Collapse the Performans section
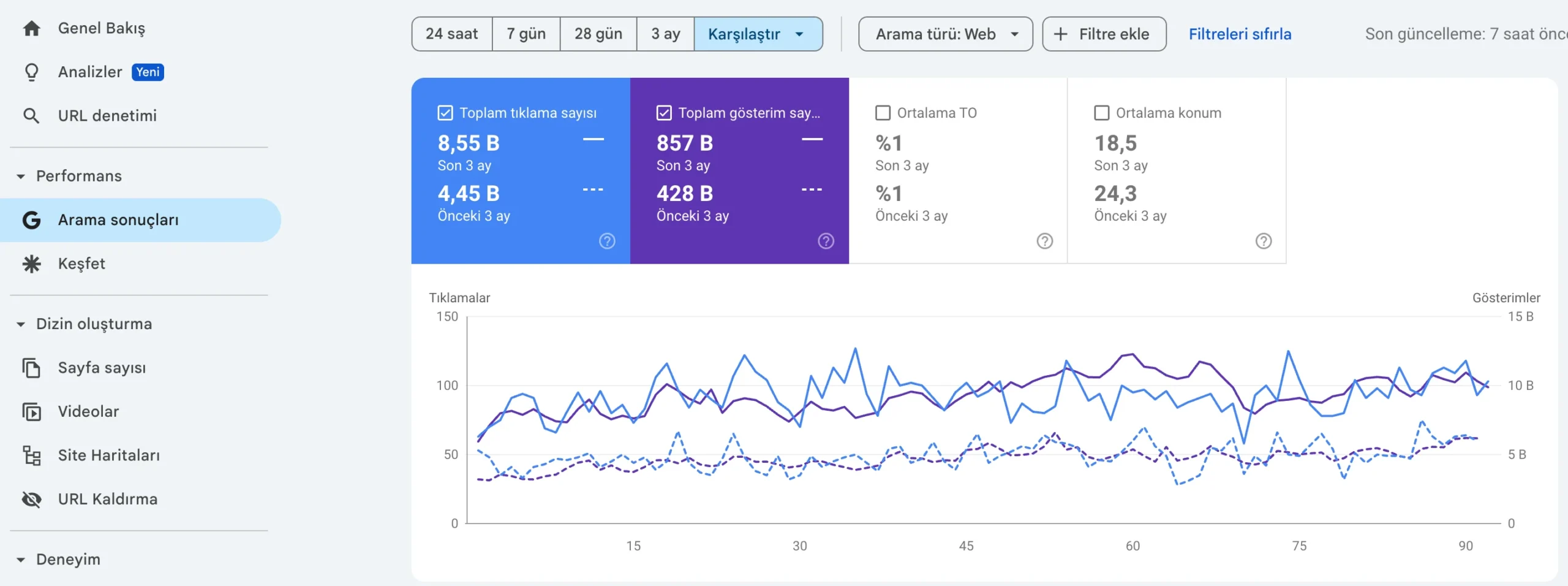 click(21, 177)
